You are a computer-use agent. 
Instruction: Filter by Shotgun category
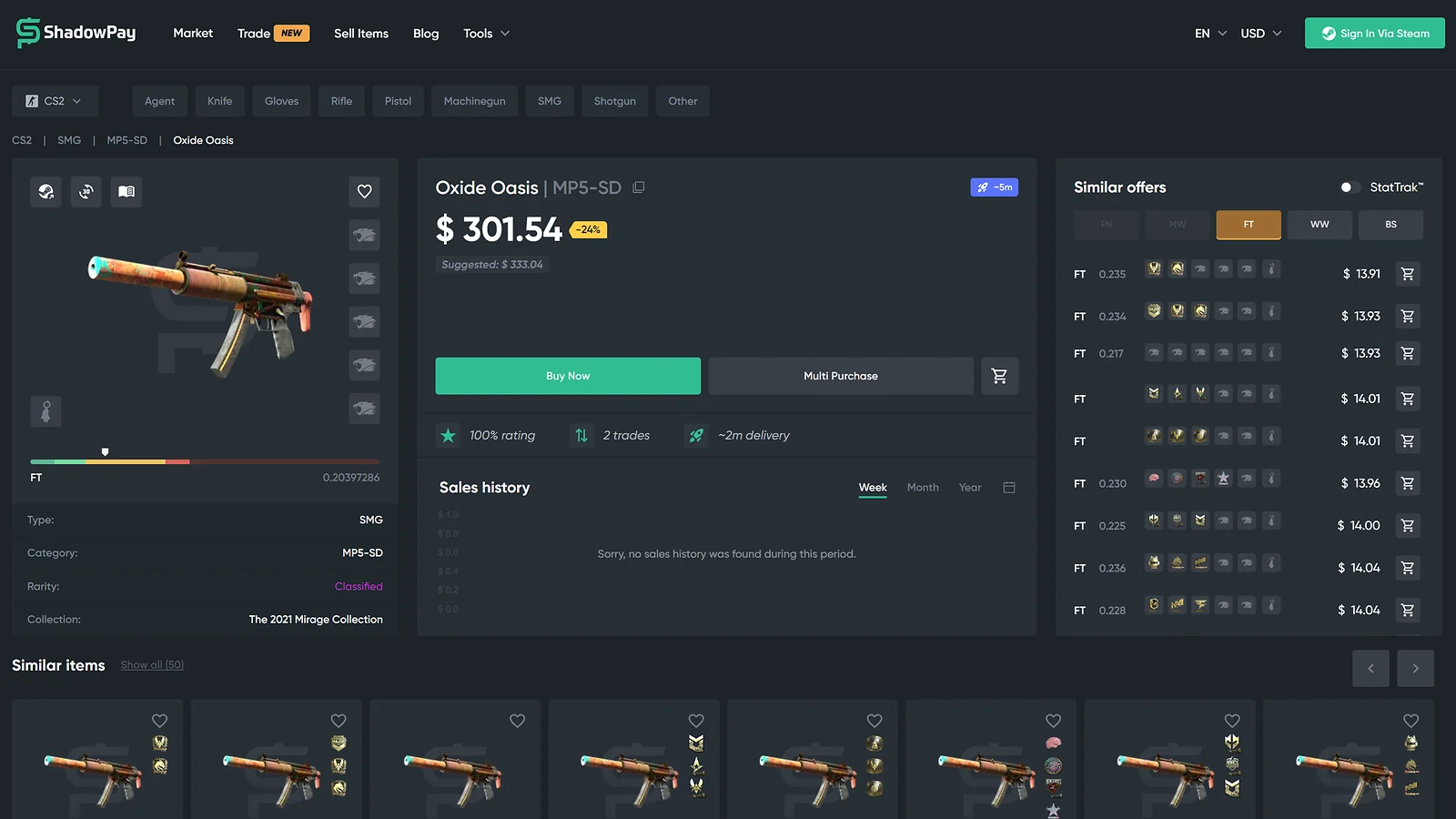(615, 101)
